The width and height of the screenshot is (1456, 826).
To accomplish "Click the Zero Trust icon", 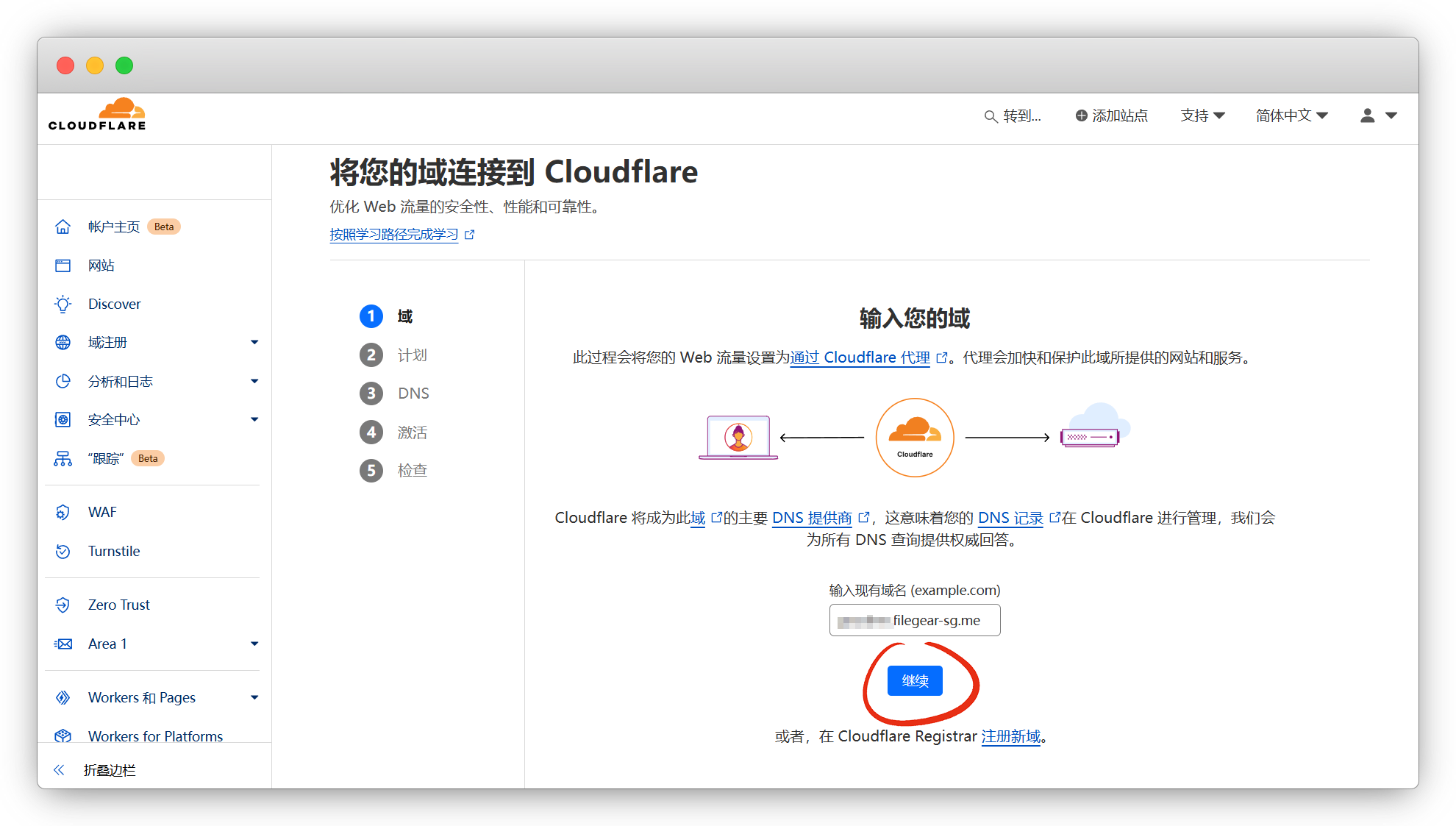I will point(63,605).
